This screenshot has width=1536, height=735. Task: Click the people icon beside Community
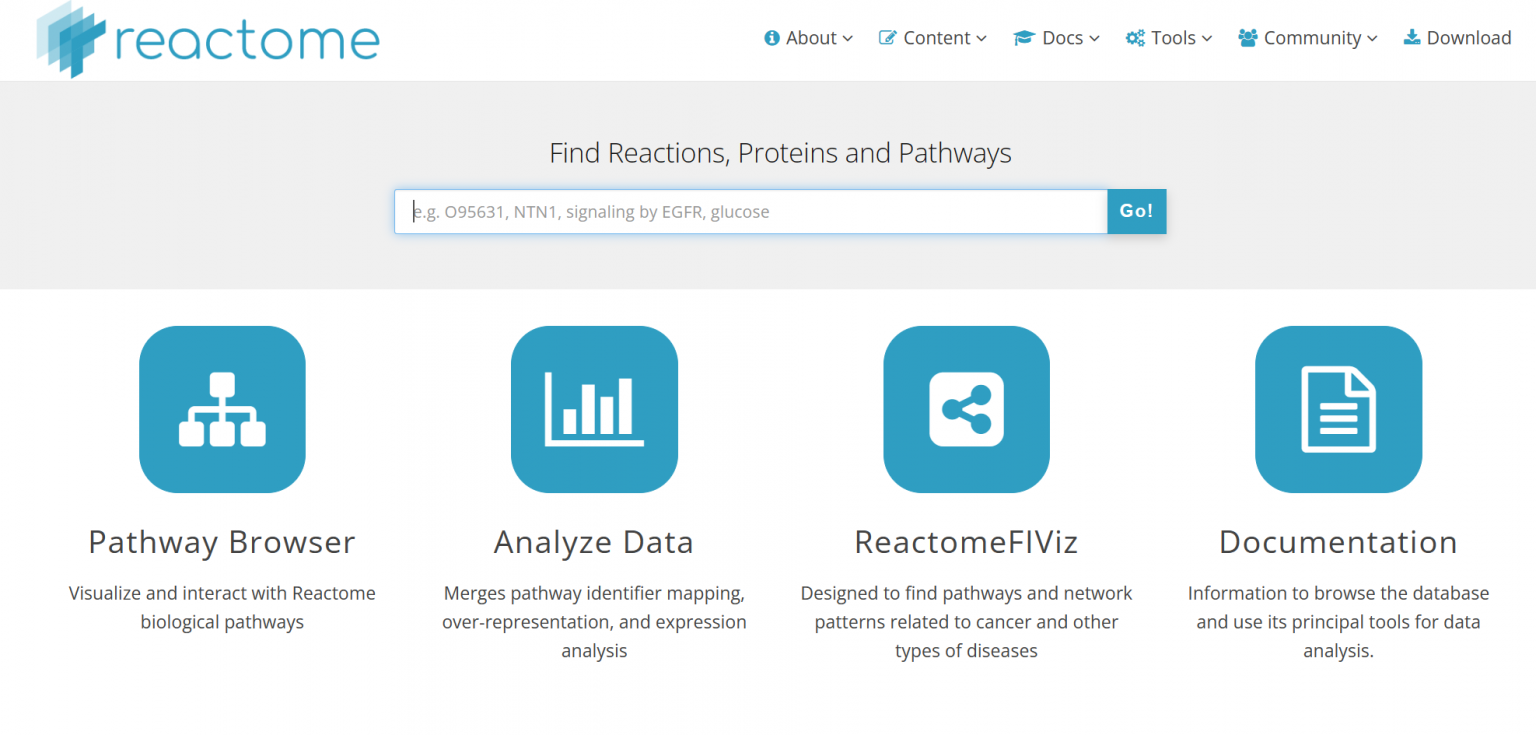point(1247,38)
